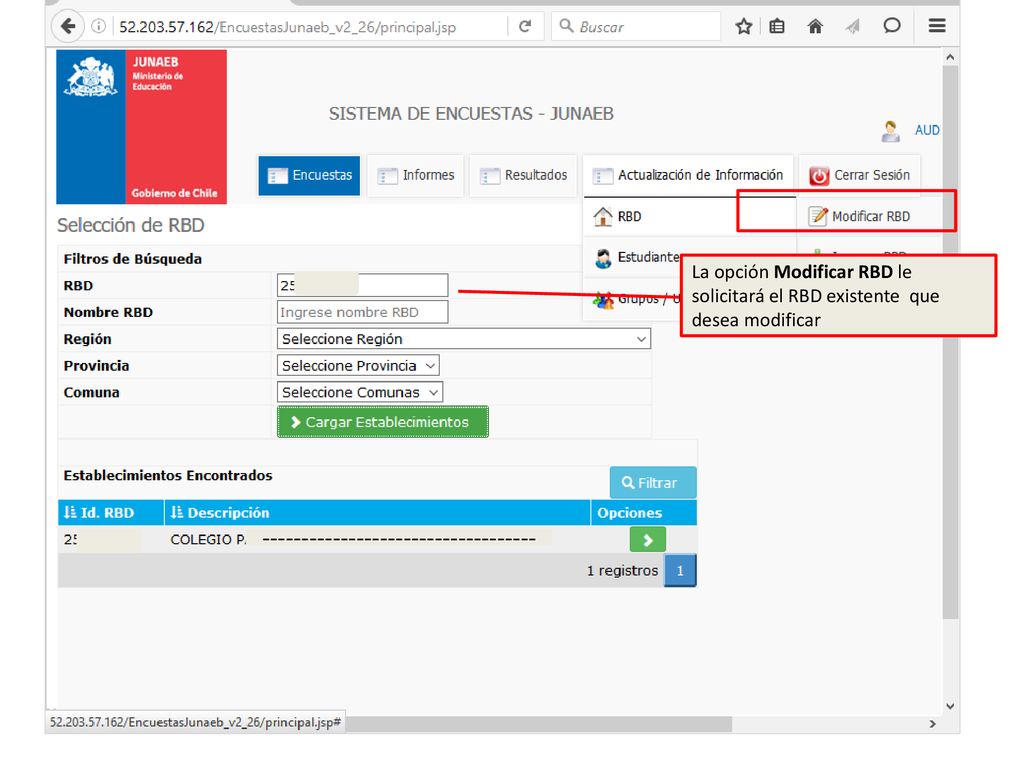Select the RBD submenu entry
The image size is (1024, 768).
tap(689, 216)
